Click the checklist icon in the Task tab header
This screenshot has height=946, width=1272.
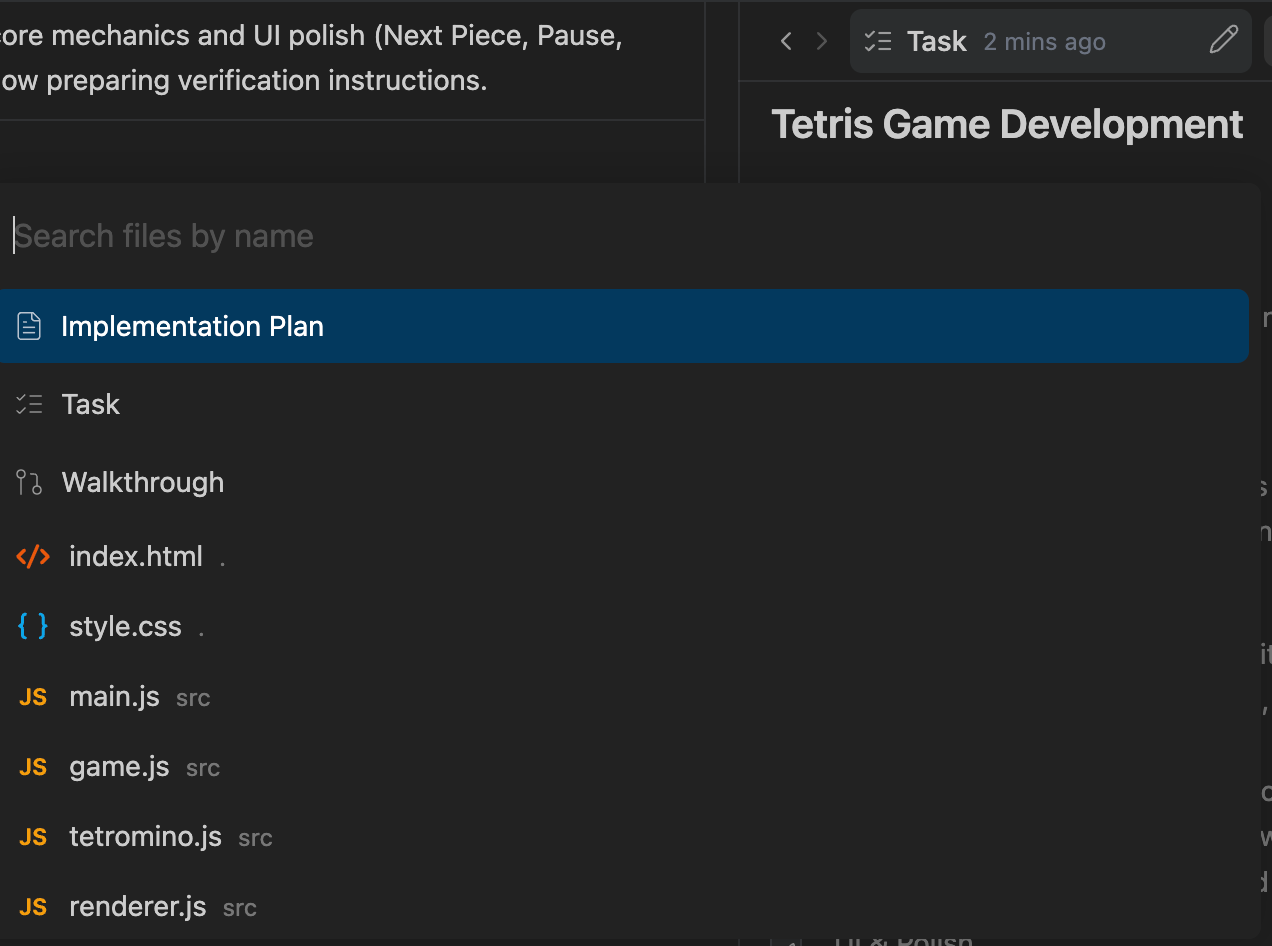[x=878, y=41]
